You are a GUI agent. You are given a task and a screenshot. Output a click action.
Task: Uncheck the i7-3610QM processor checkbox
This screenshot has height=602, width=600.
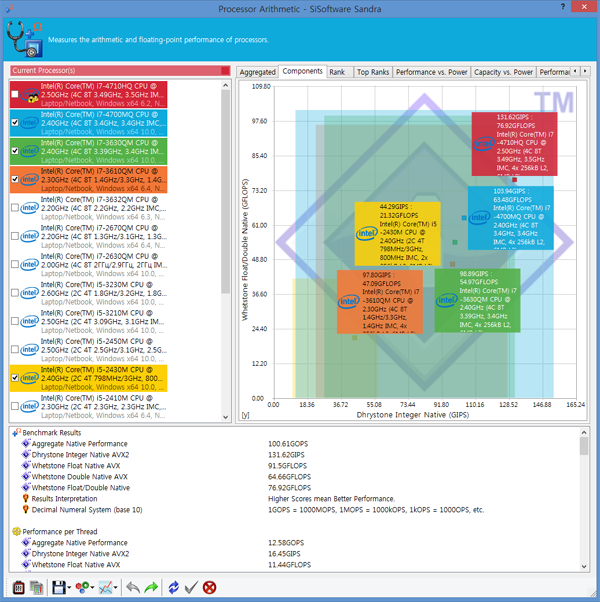(x=15, y=179)
